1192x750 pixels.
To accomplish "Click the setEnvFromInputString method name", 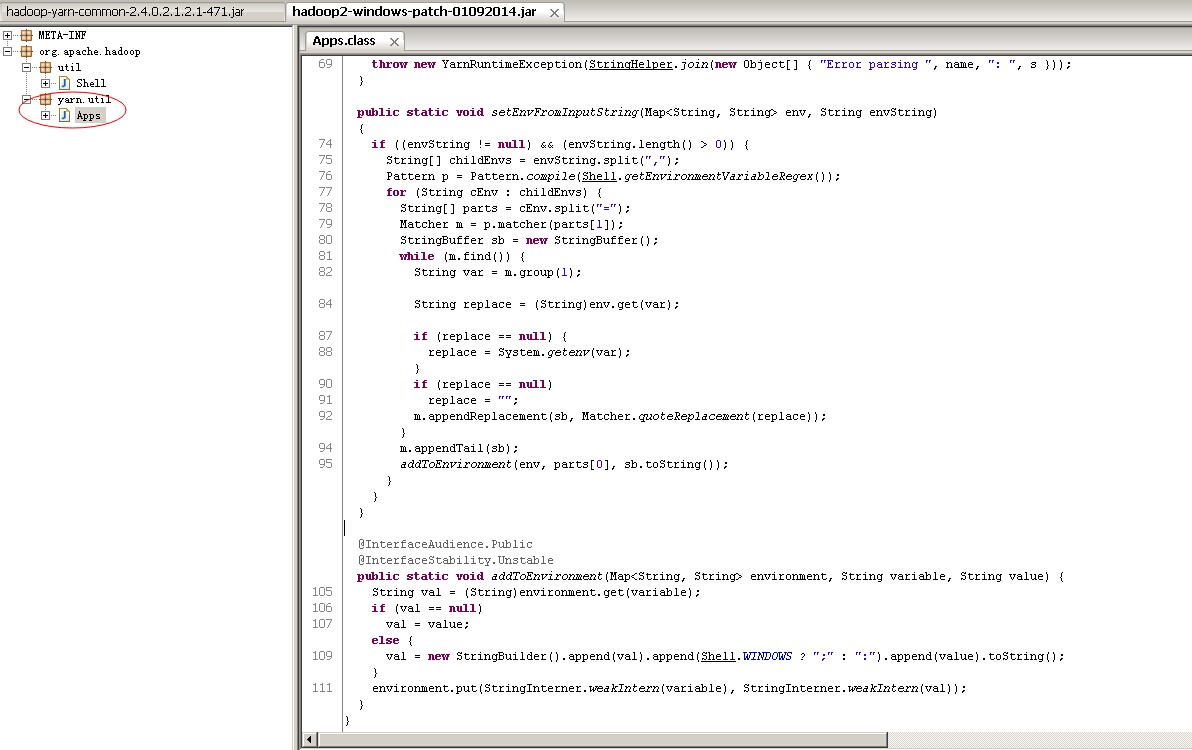I will (x=565, y=112).
